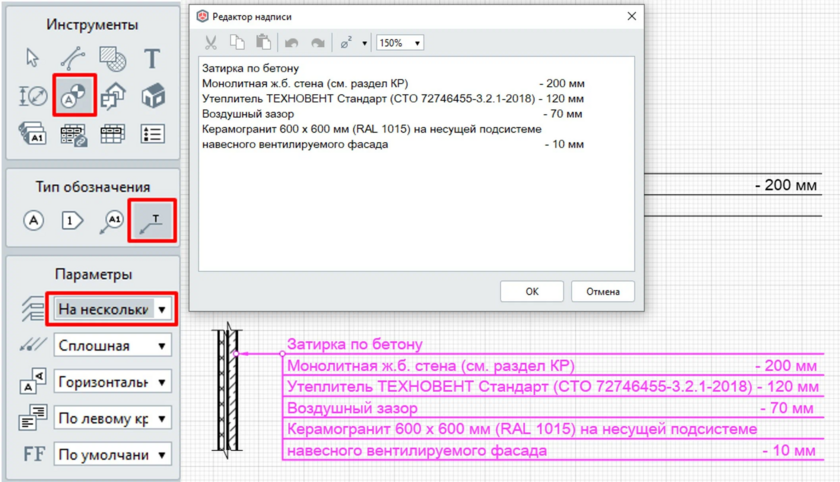Screen dimensions: 840x482
Task: Select the text leader callout type
Action: (153, 220)
